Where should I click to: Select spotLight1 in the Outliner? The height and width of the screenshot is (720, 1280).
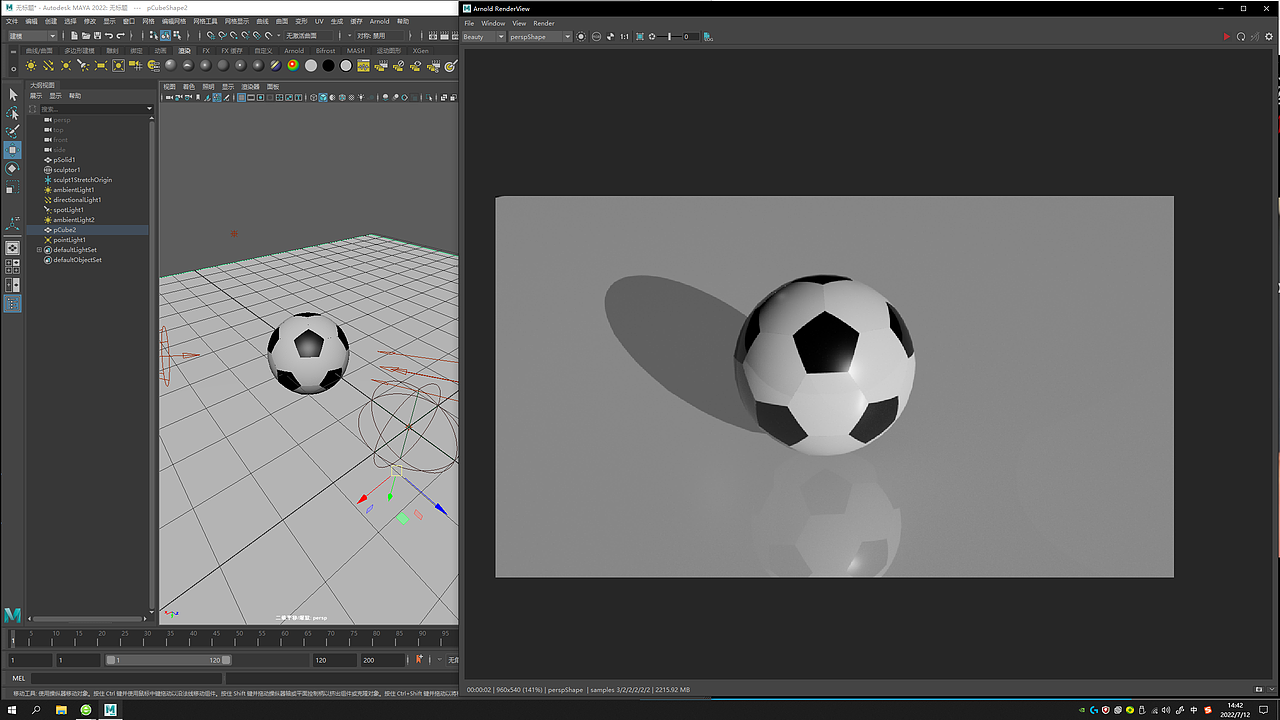pos(68,210)
